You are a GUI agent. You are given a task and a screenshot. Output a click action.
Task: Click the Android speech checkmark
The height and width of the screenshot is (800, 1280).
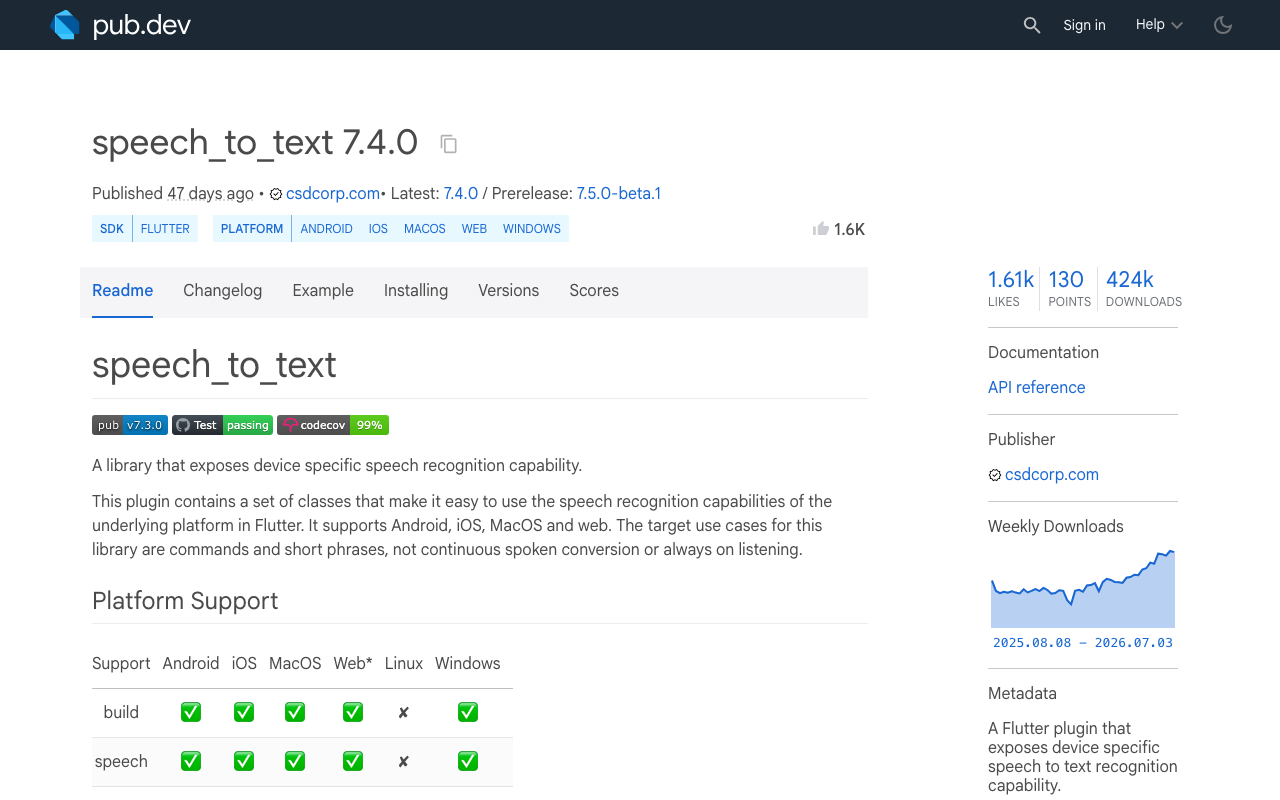191,761
